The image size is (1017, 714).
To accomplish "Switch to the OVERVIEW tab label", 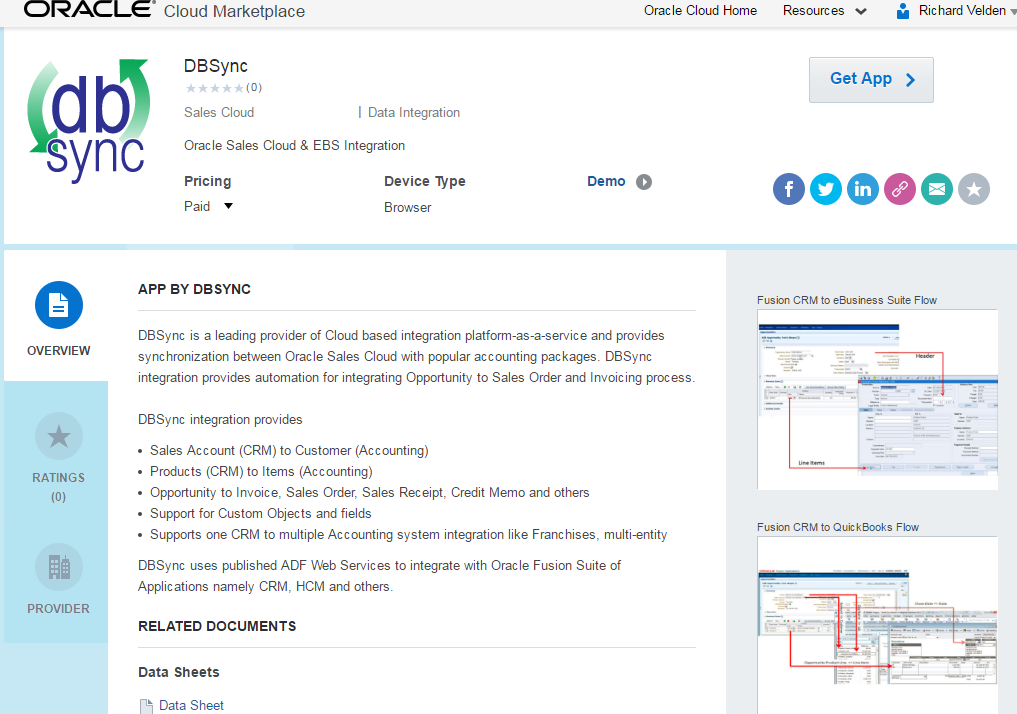I will pyautogui.click(x=58, y=351).
